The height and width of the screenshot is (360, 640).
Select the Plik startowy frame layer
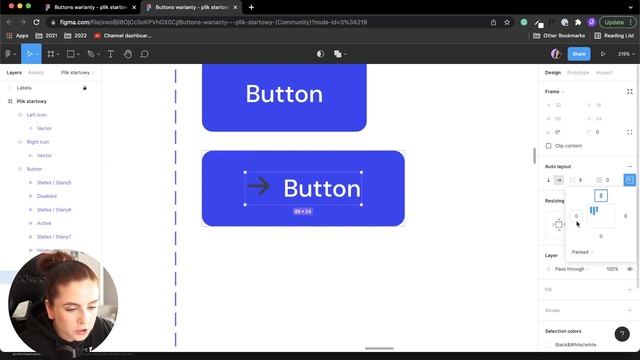point(31,101)
